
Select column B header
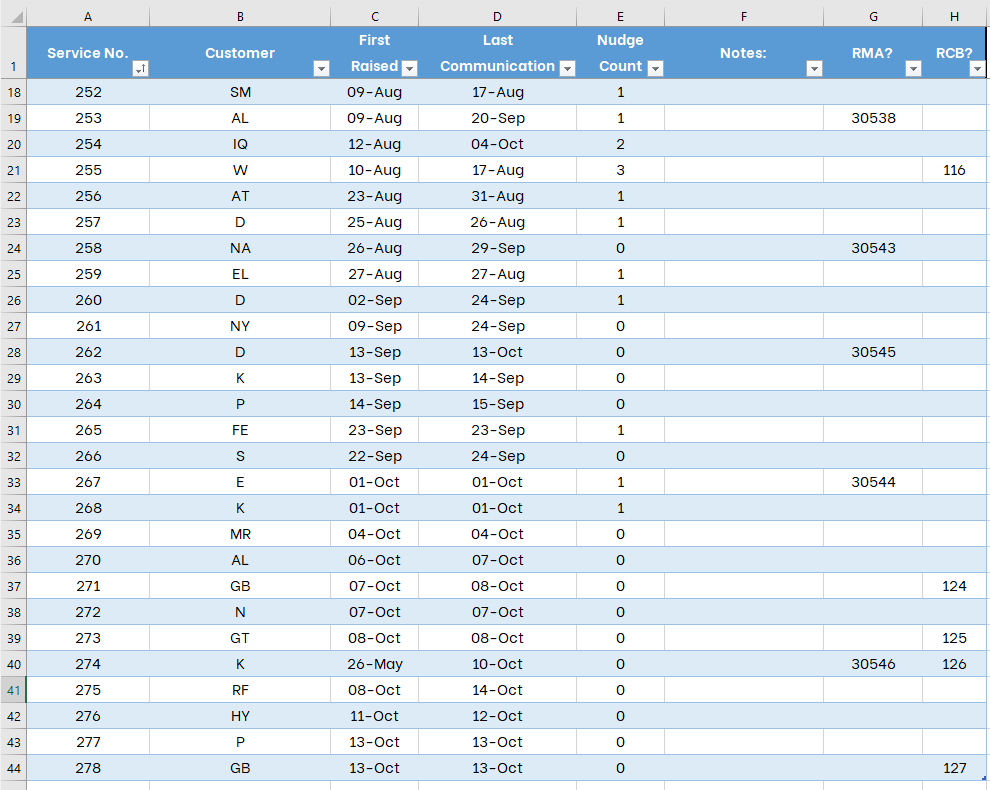click(240, 17)
